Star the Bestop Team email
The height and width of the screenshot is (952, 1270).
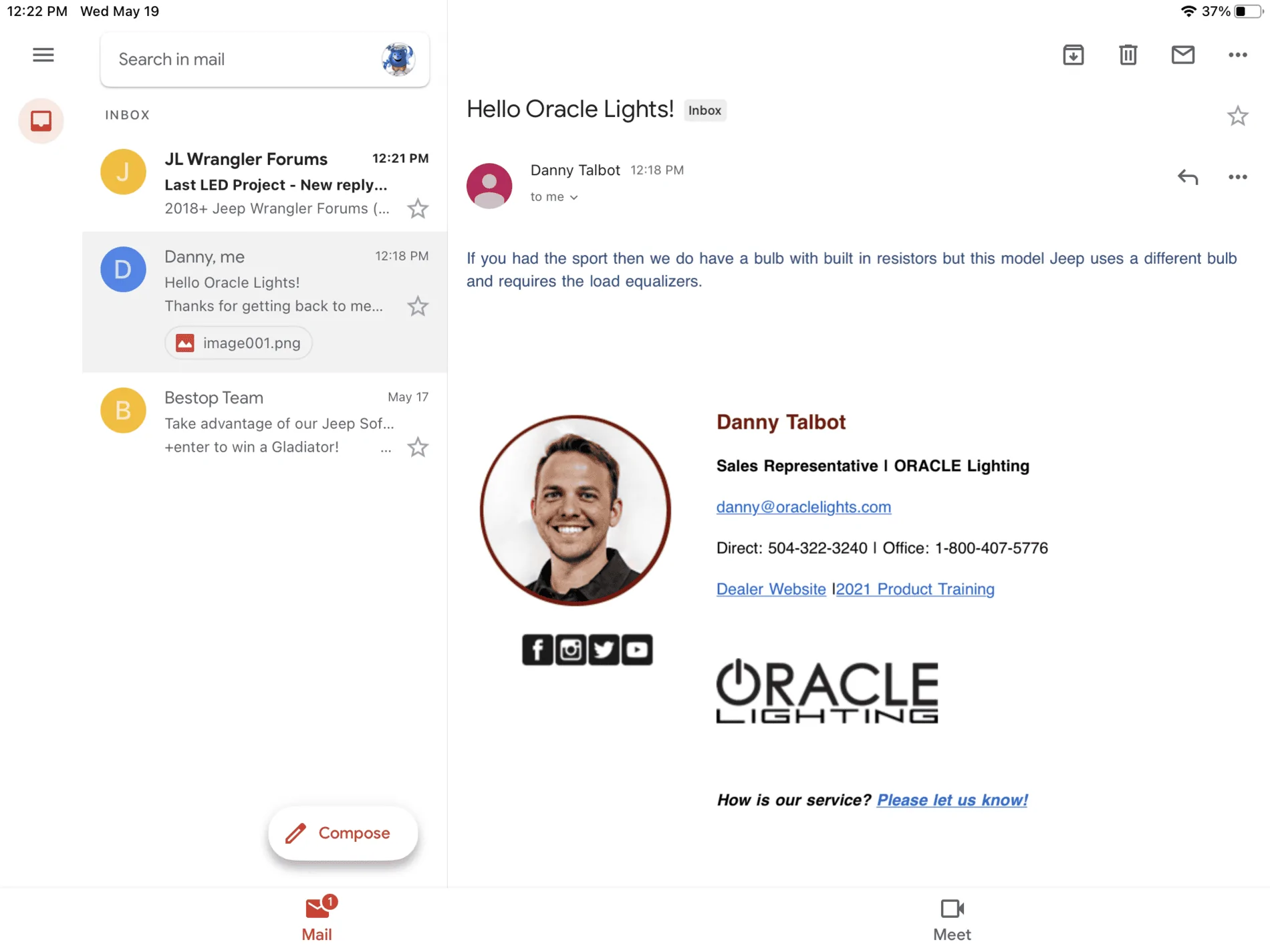(x=418, y=448)
